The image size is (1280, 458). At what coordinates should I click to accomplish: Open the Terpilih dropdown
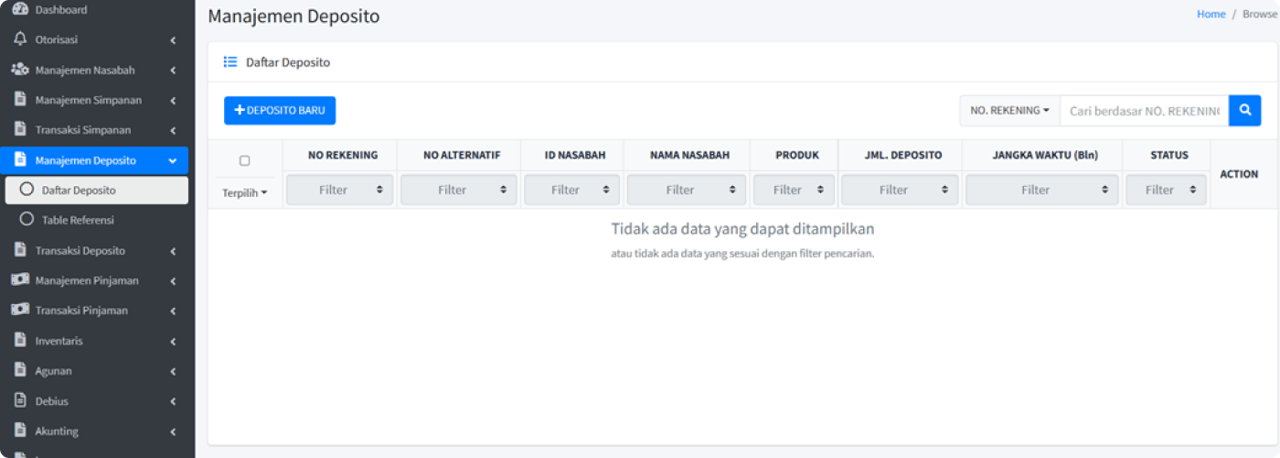tap(244, 192)
